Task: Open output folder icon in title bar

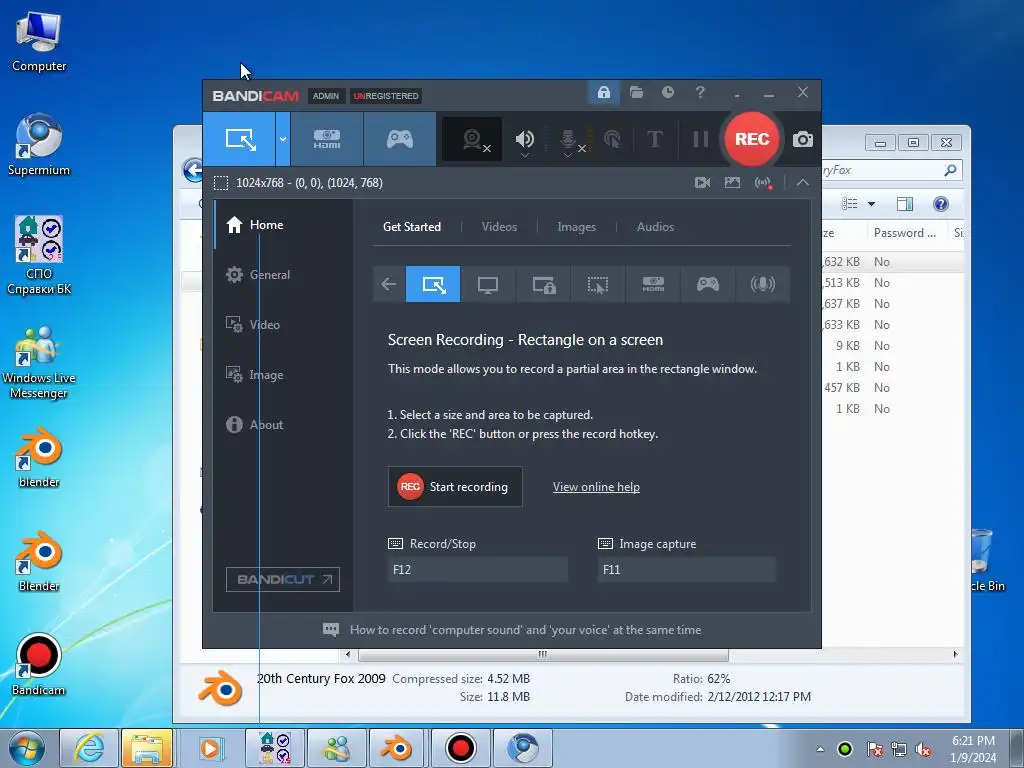Action: [x=636, y=92]
